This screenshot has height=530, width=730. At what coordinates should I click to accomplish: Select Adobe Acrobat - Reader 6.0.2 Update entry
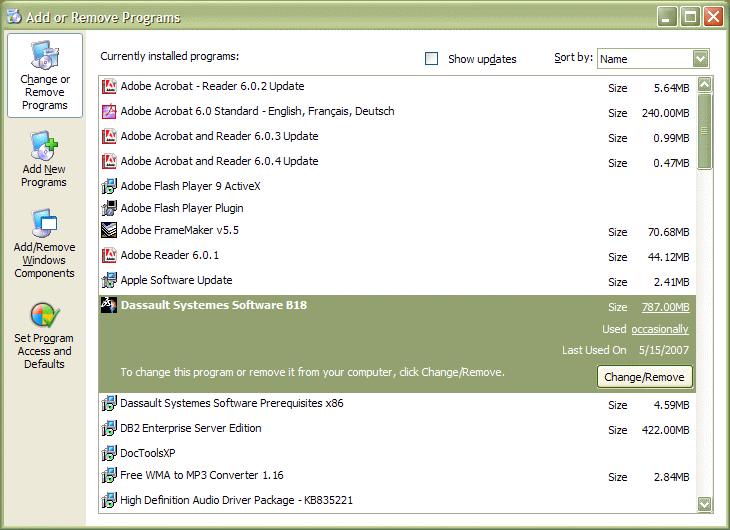tap(397, 87)
